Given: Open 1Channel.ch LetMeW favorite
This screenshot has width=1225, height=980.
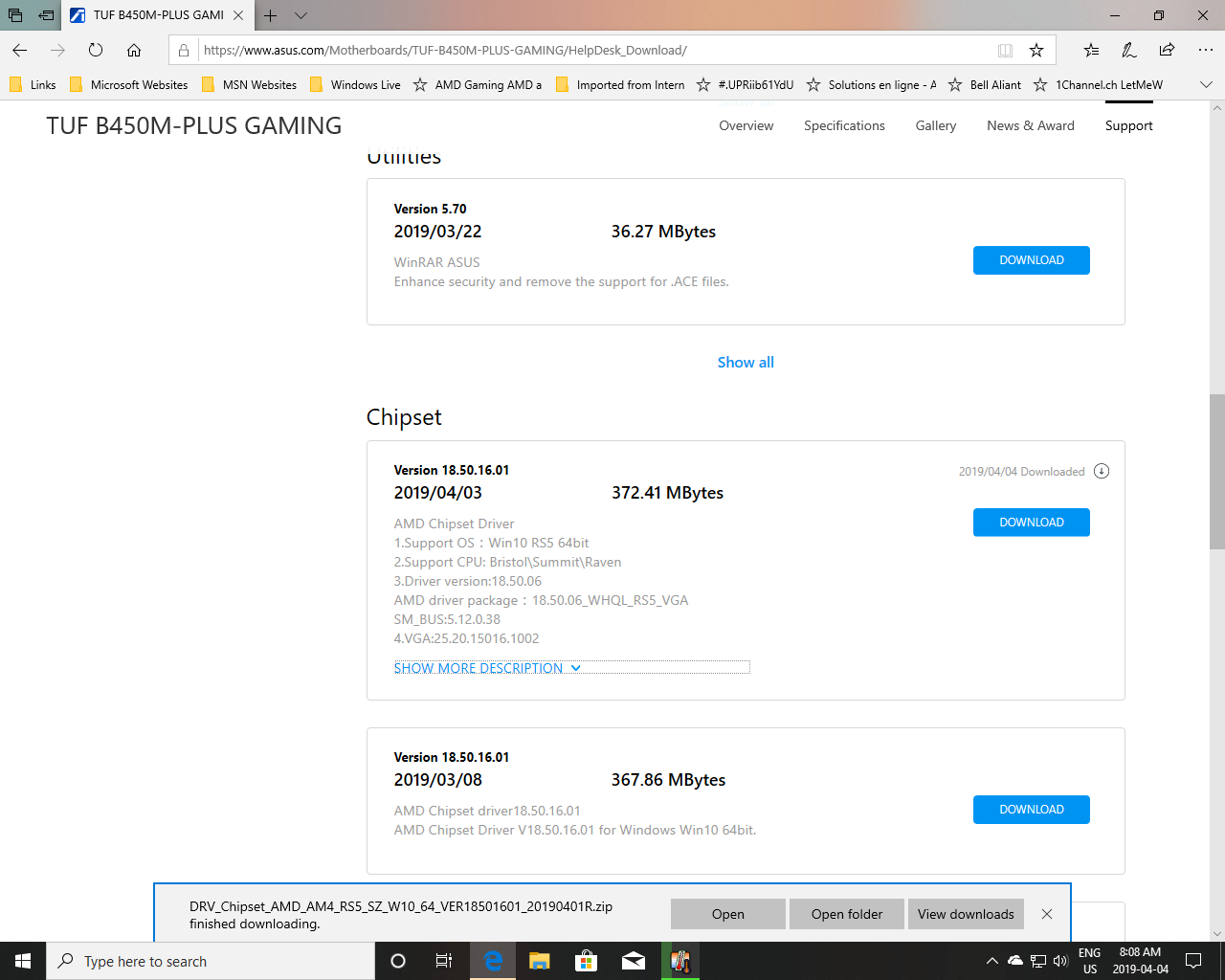Looking at the screenshot, I should (x=1098, y=84).
